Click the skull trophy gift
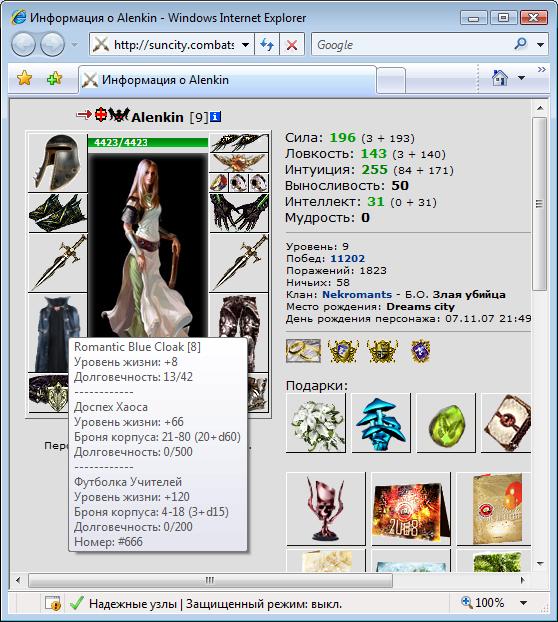 [326, 509]
